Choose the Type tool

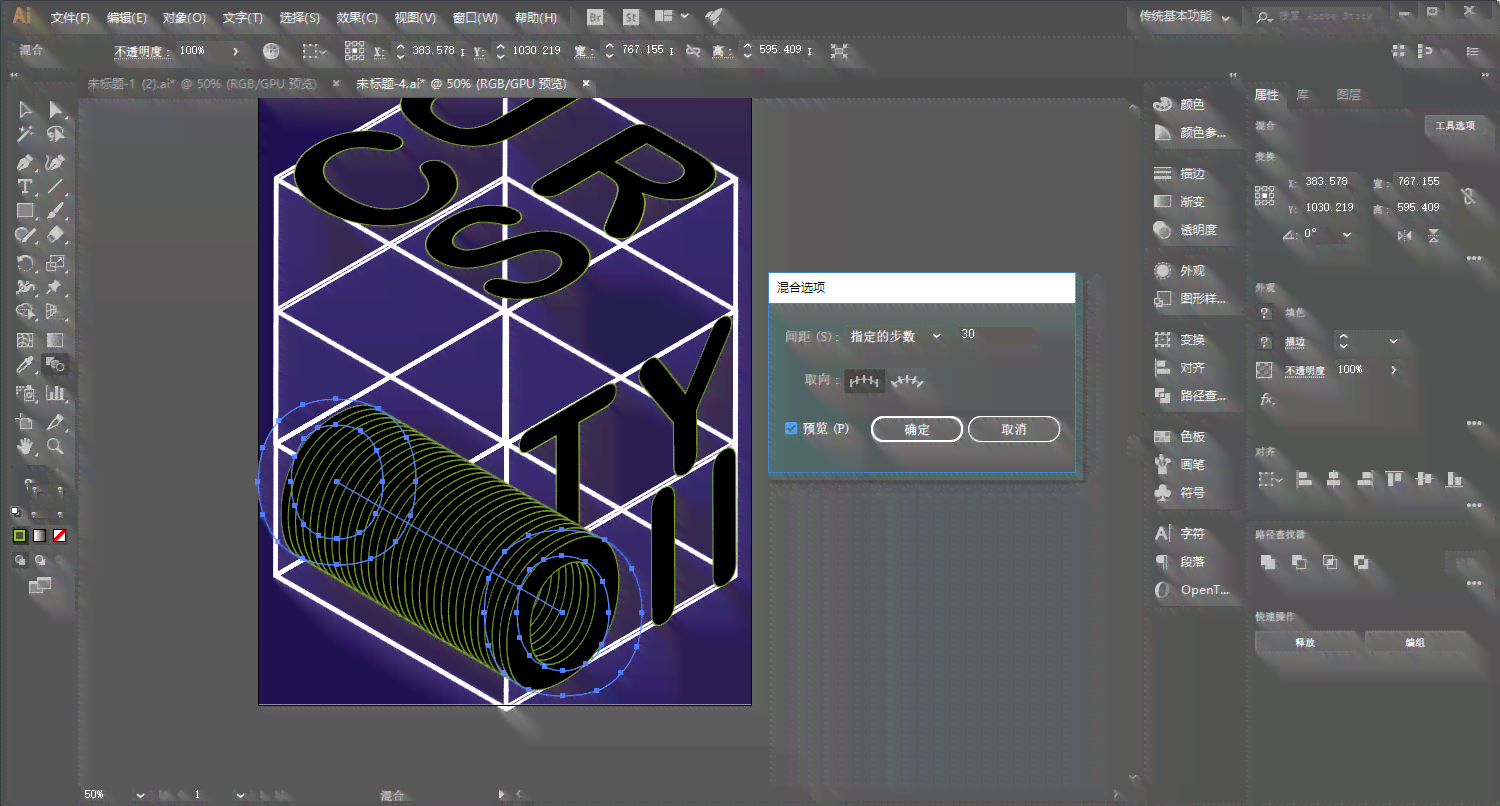(x=26, y=187)
